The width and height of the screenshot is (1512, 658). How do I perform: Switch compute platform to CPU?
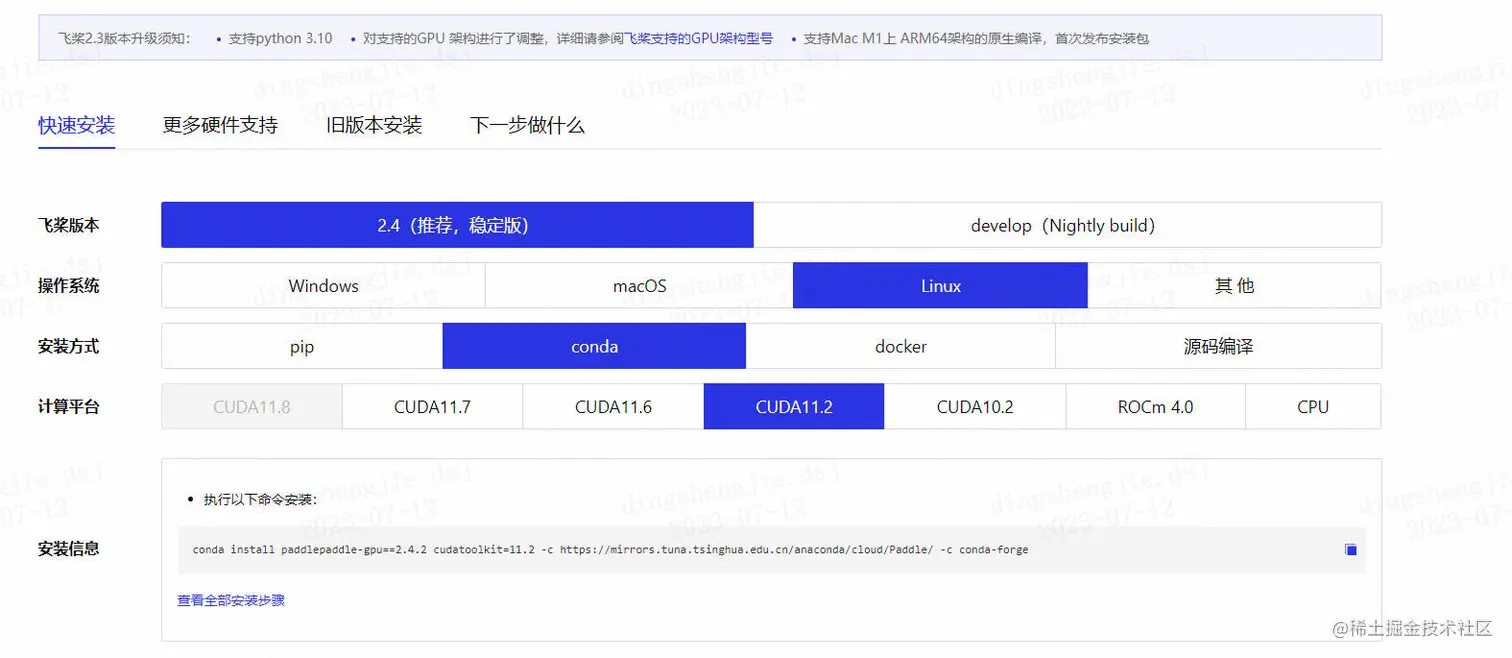coord(1313,406)
